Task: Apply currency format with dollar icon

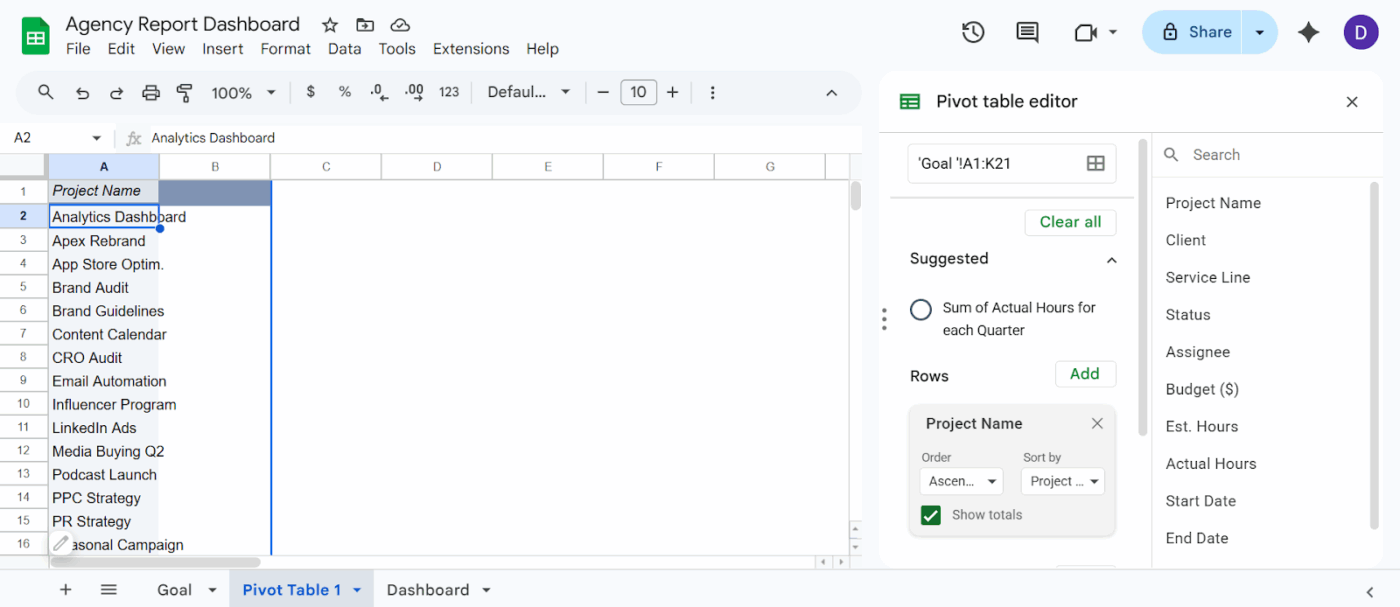Action: 310,91
